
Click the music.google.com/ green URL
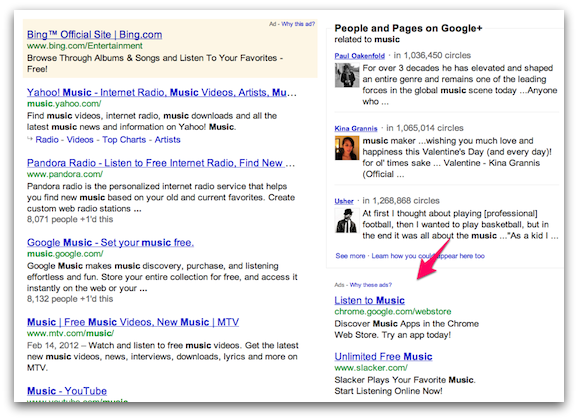65,254
